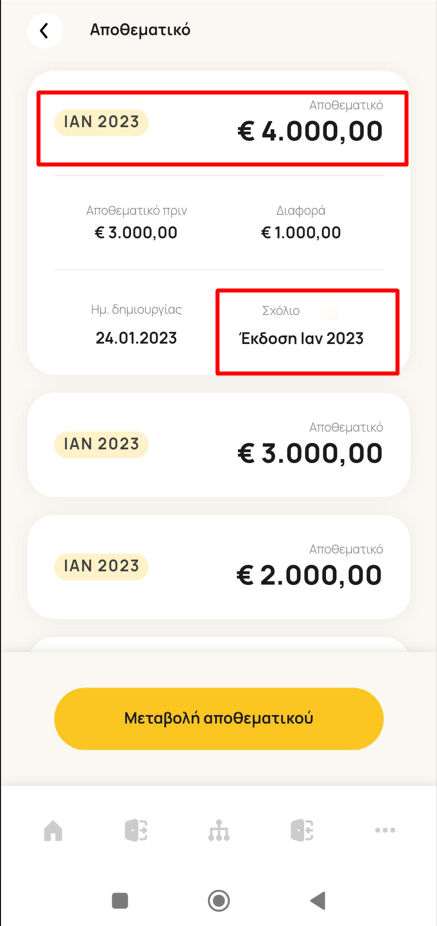
Task: Expand the € 2.000,00 reserve card
Action: coord(218,567)
